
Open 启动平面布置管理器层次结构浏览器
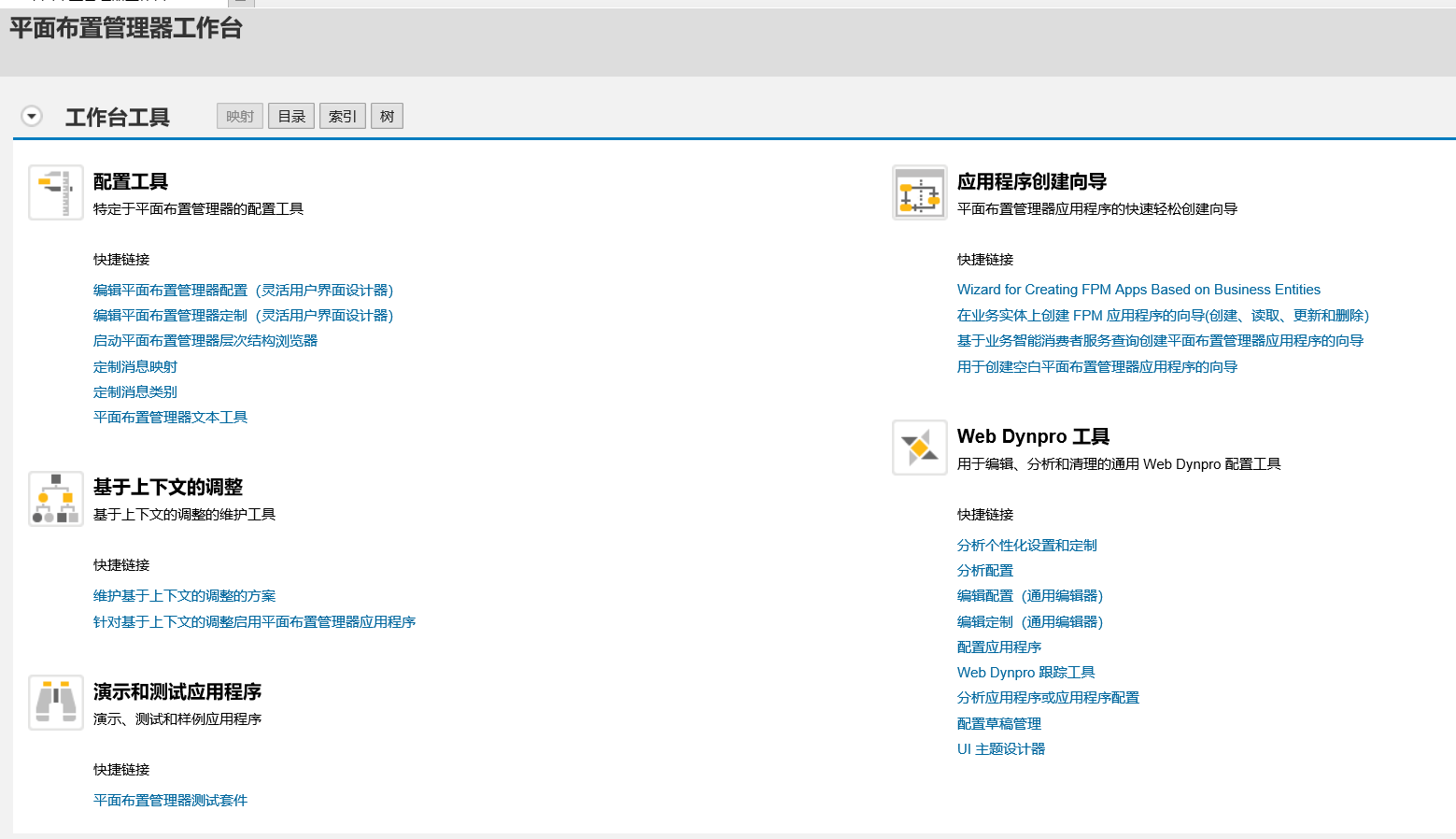205,340
